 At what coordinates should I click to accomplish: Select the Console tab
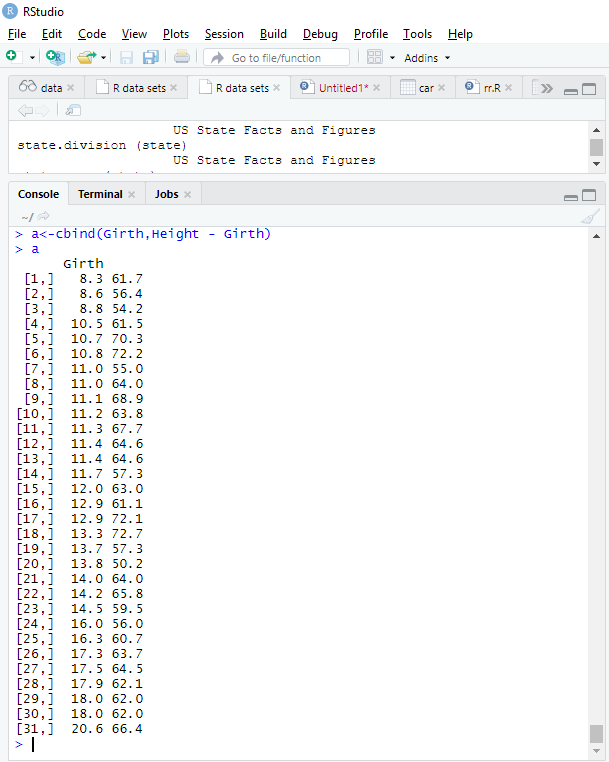[x=38, y=194]
